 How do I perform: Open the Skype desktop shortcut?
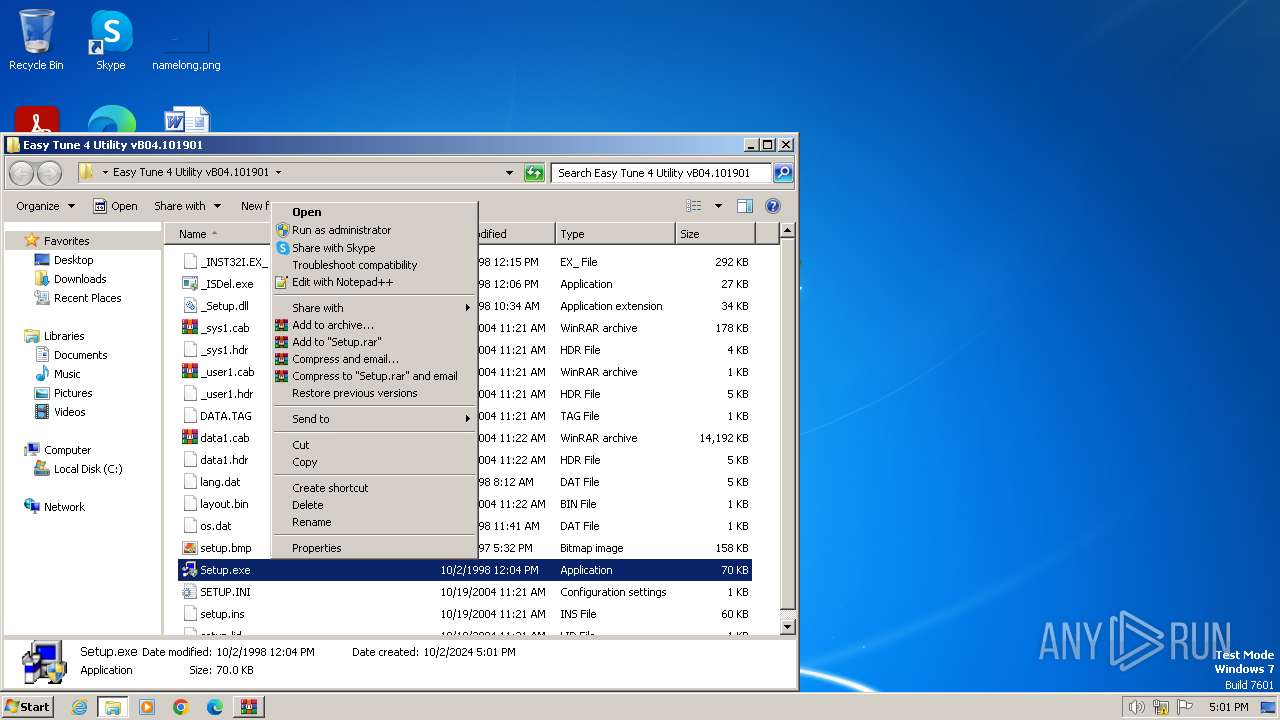[x=110, y=40]
